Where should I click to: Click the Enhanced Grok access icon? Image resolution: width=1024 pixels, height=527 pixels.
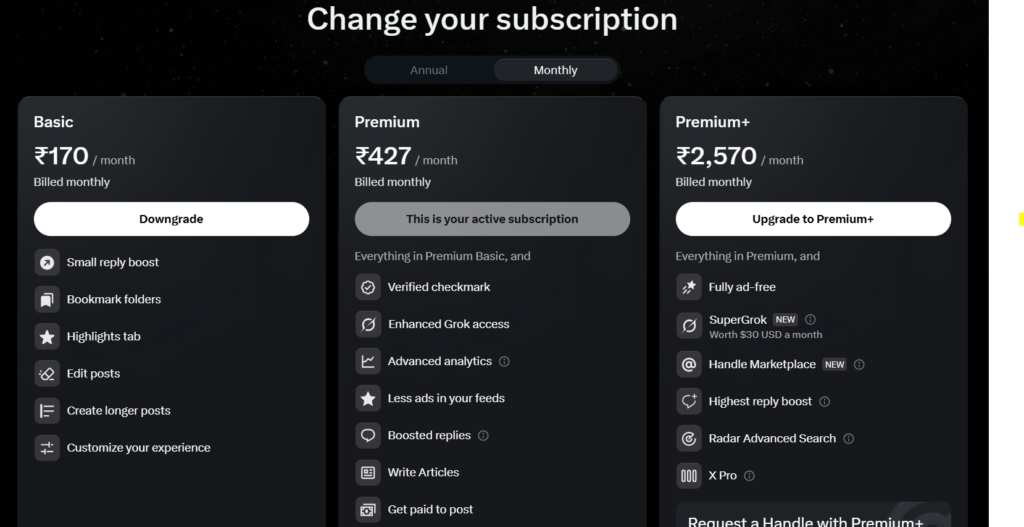point(368,324)
